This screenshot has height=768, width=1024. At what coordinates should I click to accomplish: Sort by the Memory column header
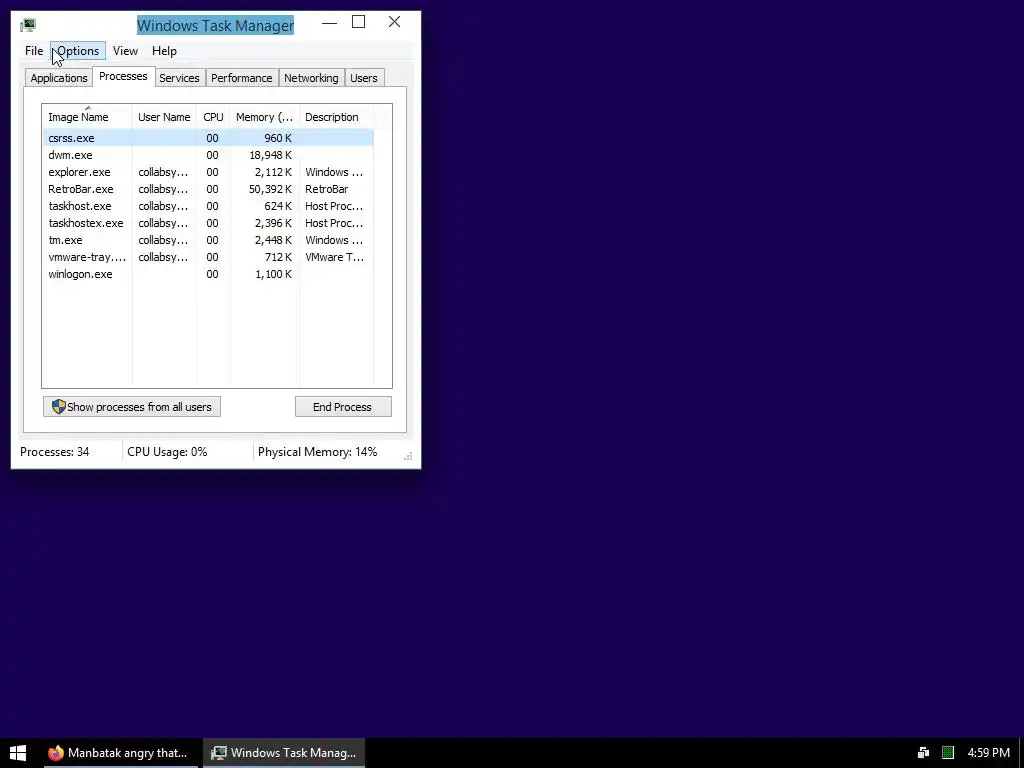[264, 117]
